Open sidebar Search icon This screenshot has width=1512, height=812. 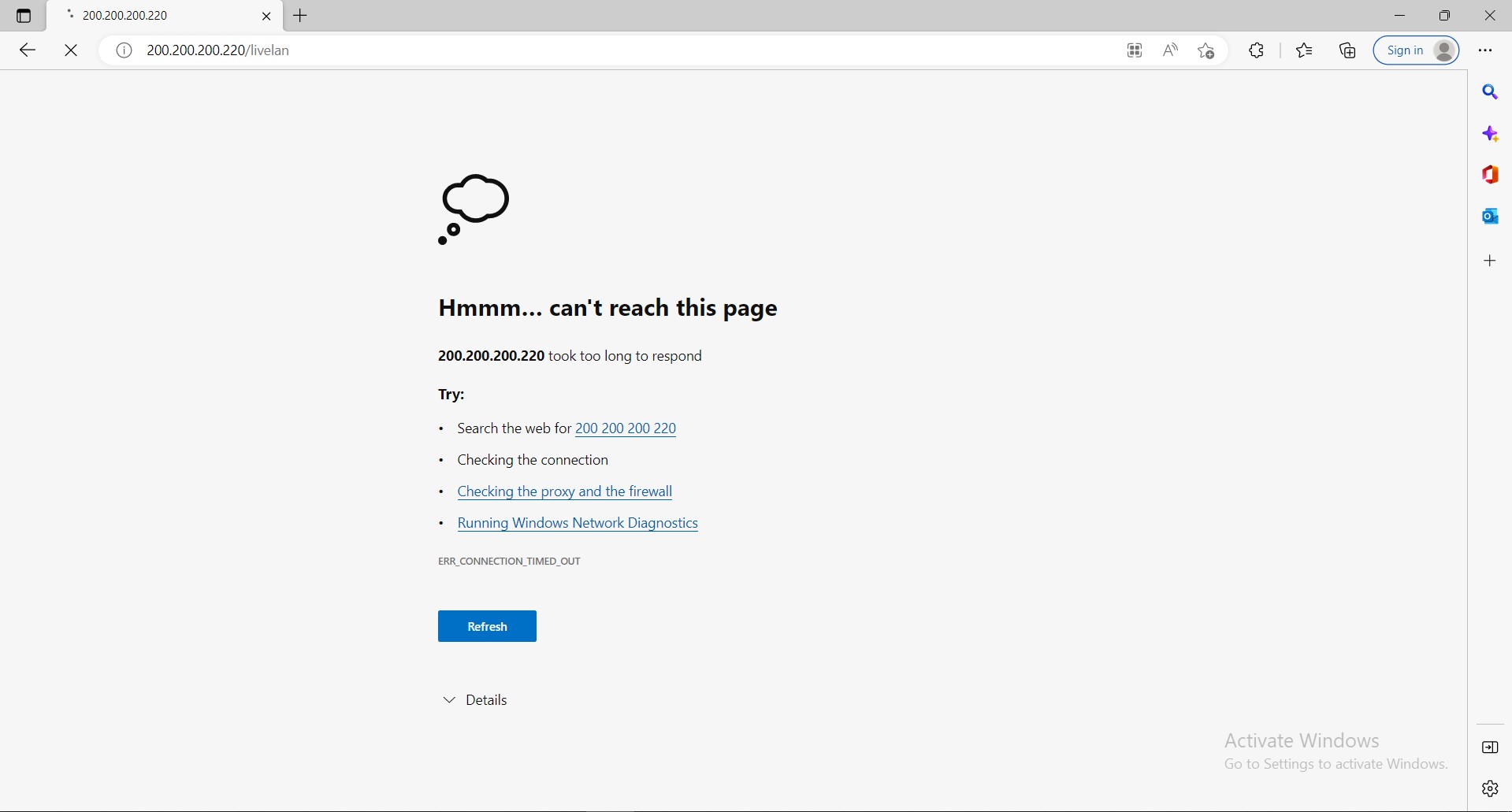[x=1491, y=93]
